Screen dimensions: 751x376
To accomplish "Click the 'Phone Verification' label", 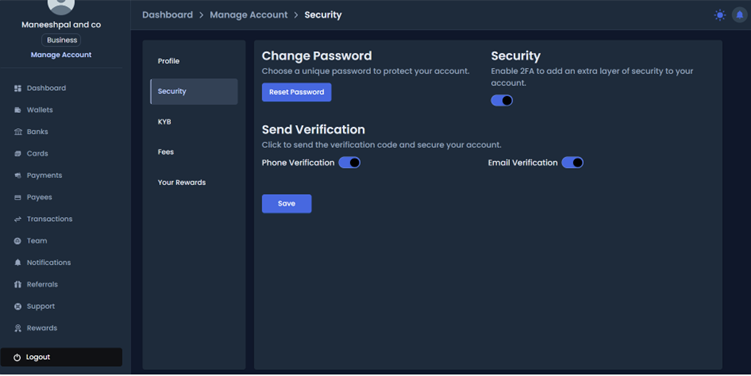I will pos(298,163).
